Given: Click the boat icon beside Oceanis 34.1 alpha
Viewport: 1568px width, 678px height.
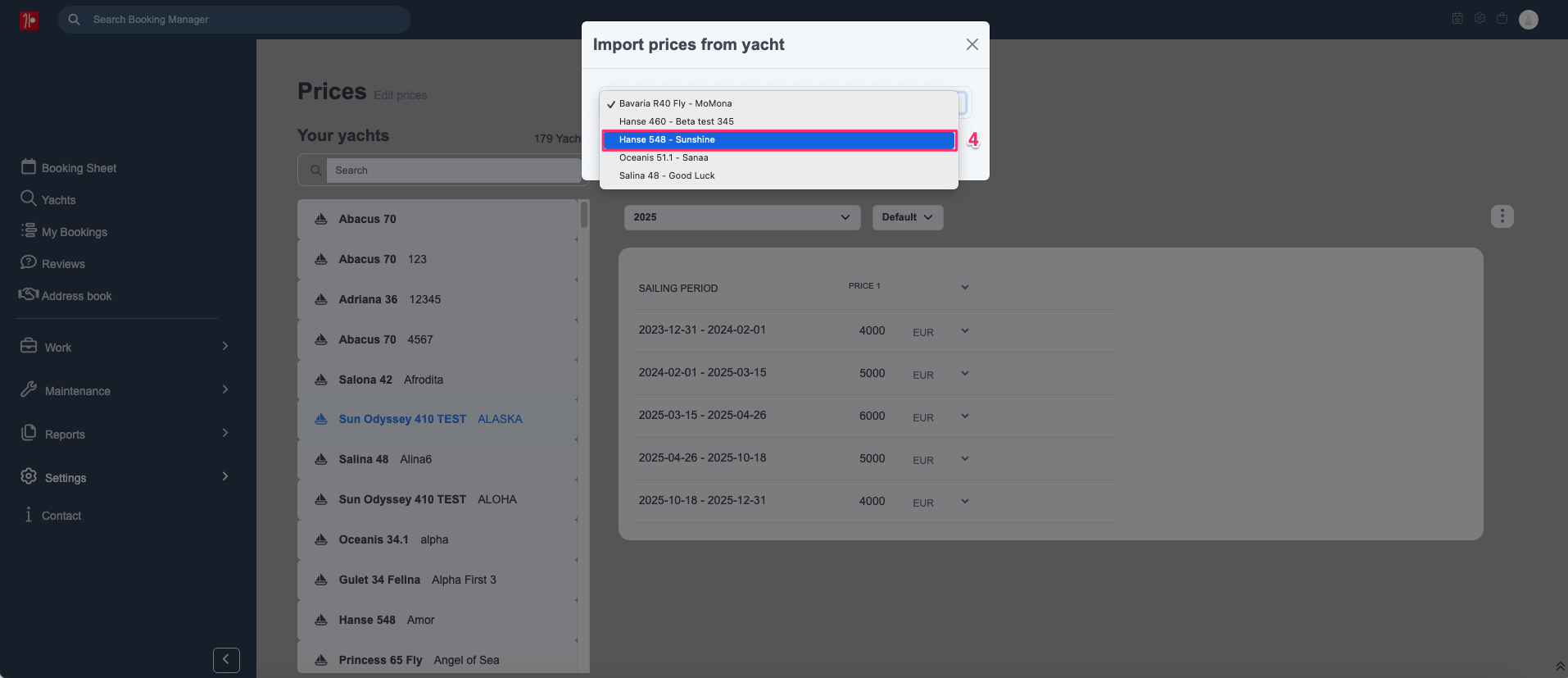Looking at the screenshot, I should (321, 539).
